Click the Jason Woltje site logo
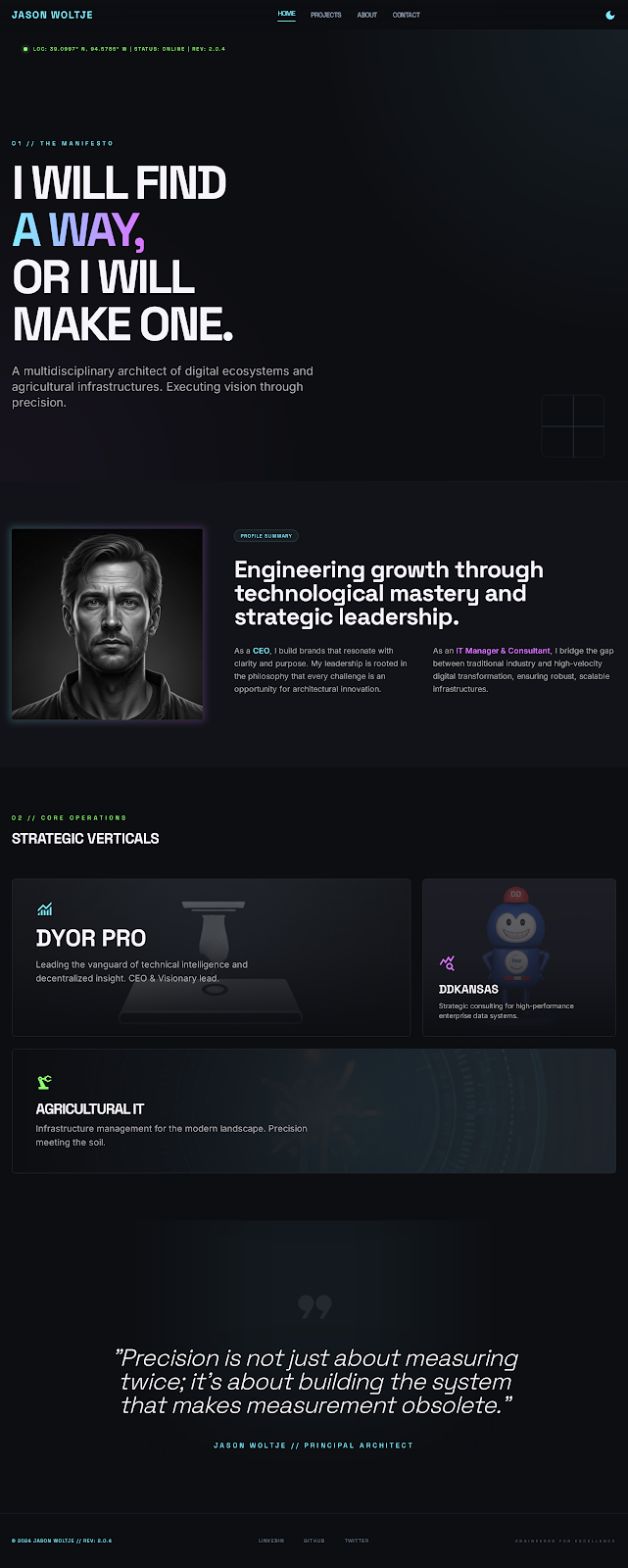This screenshot has height=1568, width=628. point(52,15)
